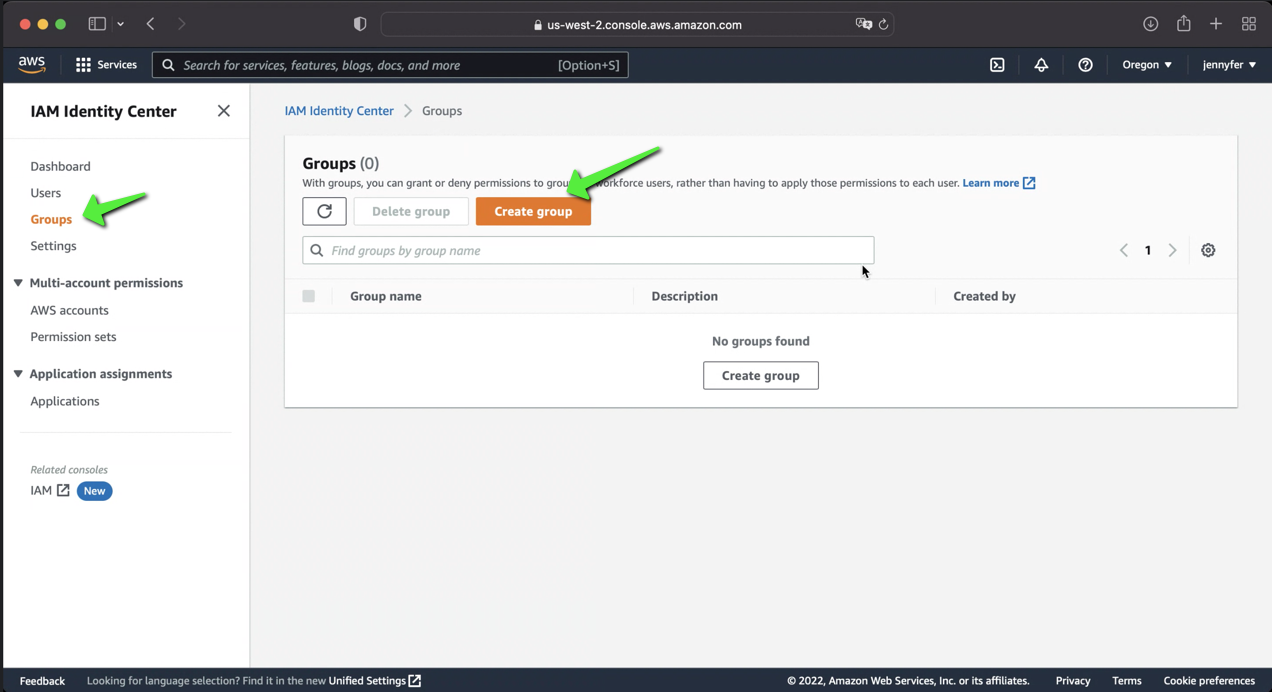Open table preferences gear icon
Screen dimensions: 1272x692
pyautogui.click(x=1208, y=250)
